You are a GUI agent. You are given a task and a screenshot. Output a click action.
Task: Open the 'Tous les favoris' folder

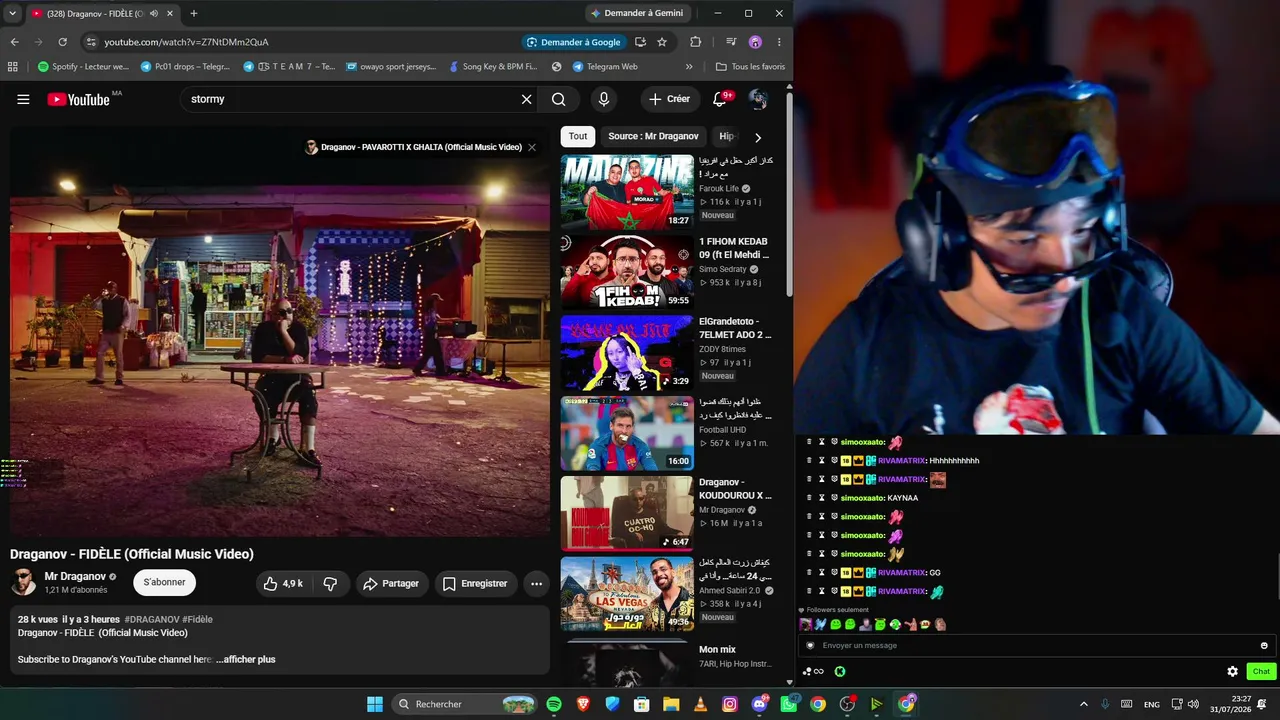click(750, 67)
